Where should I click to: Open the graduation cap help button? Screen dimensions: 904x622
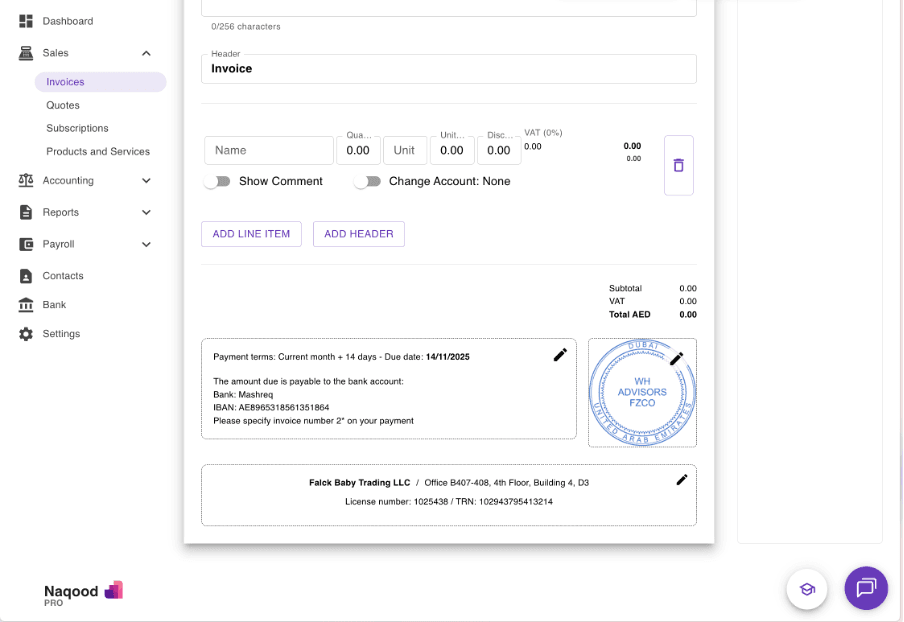807,589
